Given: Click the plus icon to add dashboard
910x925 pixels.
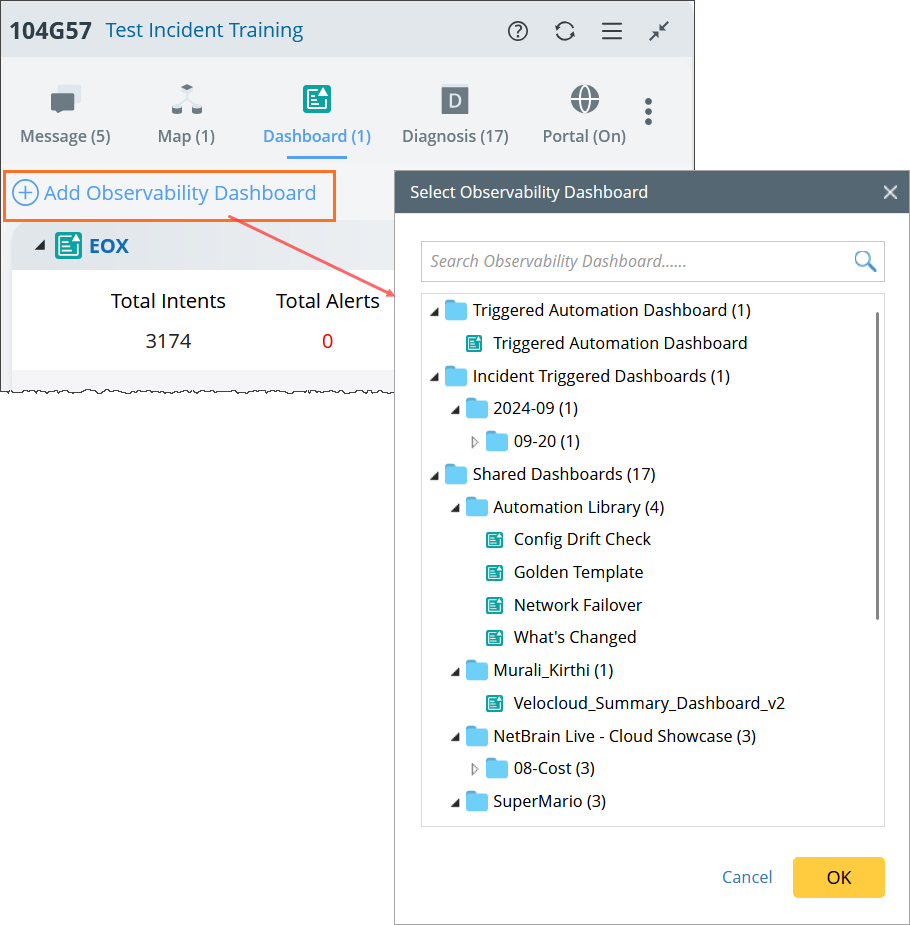Looking at the screenshot, I should tap(25, 193).
